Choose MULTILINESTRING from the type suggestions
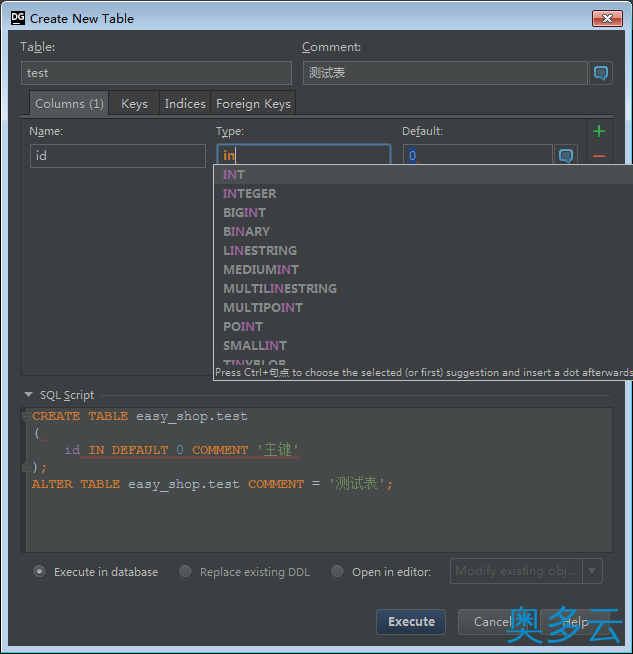The height and width of the screenshot is (654, 633). point(423,289)
